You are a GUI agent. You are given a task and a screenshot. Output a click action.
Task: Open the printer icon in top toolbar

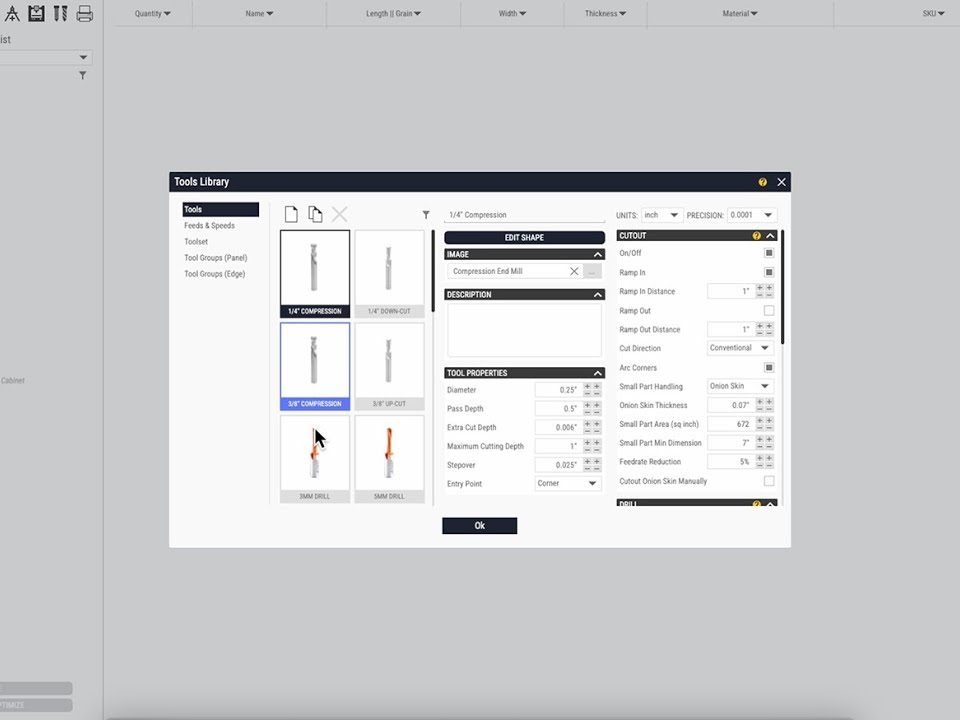(85, 13)
